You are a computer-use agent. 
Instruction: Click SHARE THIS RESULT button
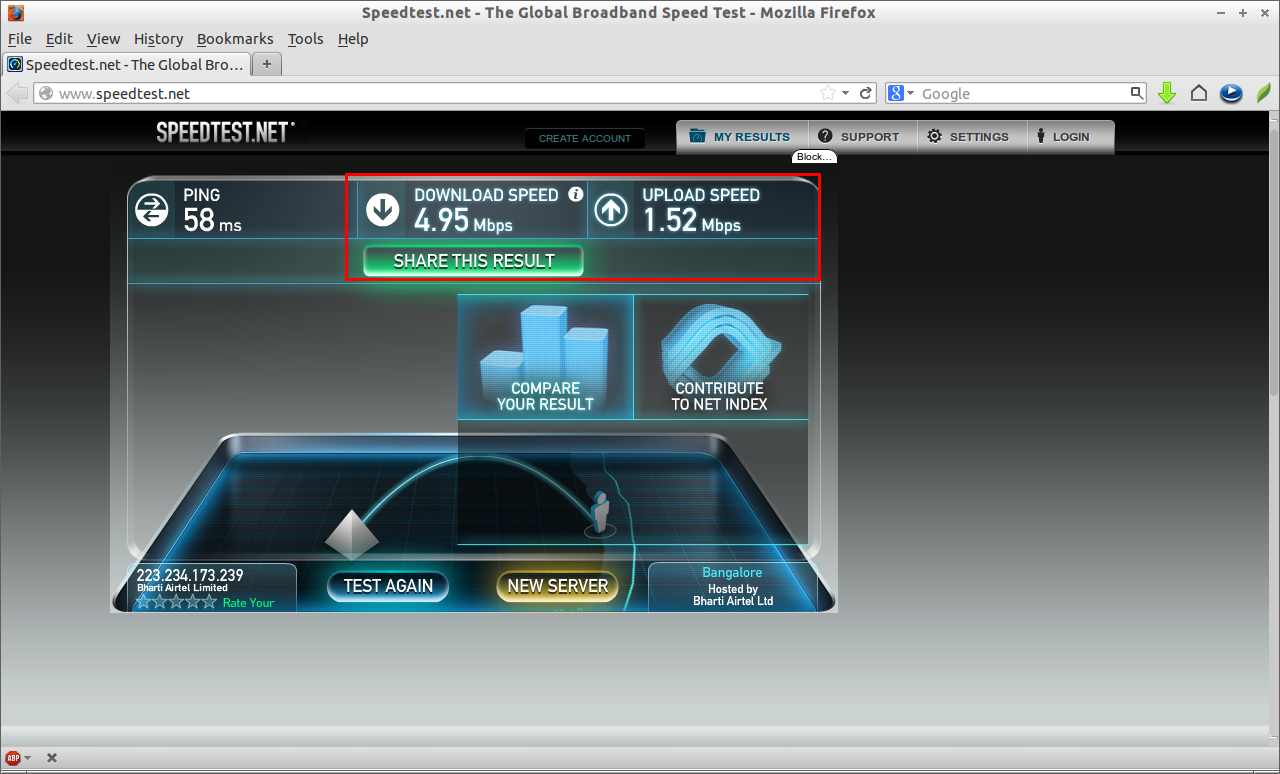tap(473, 261)
